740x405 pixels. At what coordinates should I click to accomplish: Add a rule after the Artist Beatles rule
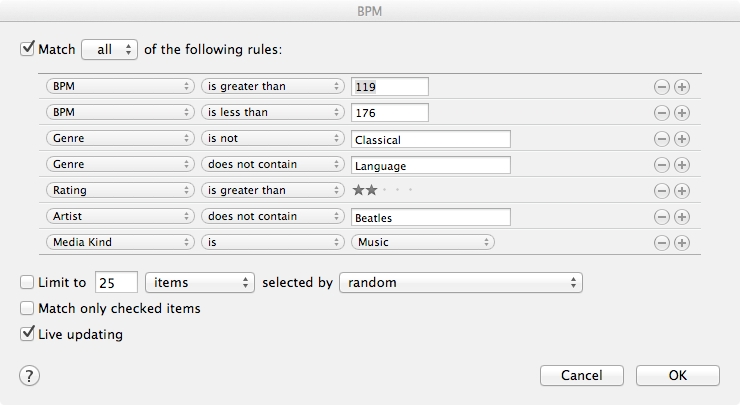point(682,217)
